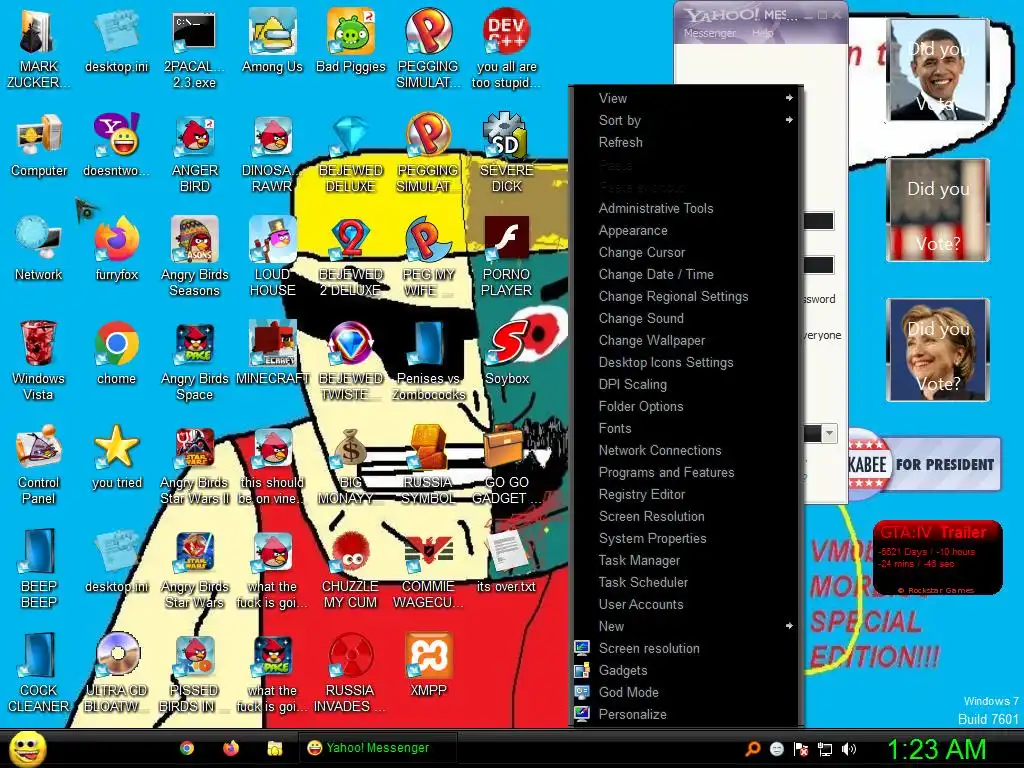Image resolution: width=1024 pixels, height=768 pixels.
Task: Click the flag Did you Vote gadget
Action: [x=938, y=210]
